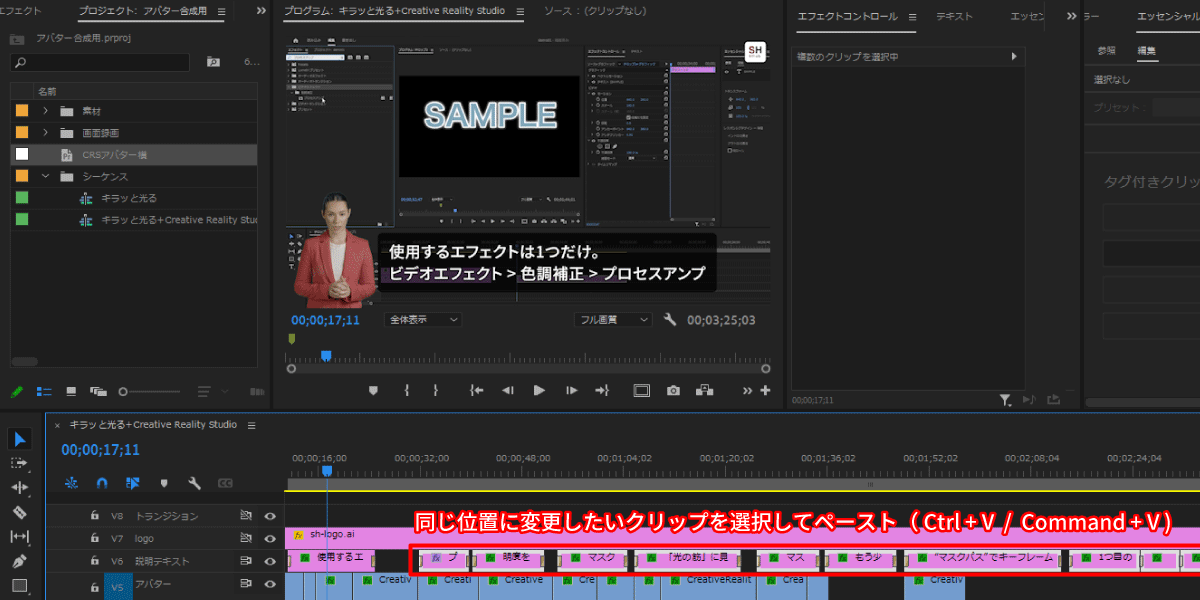The width and height of the screenshot is (1200, 600).
Task: Open timeline display settings wrench
Action: tap(195, 483)
